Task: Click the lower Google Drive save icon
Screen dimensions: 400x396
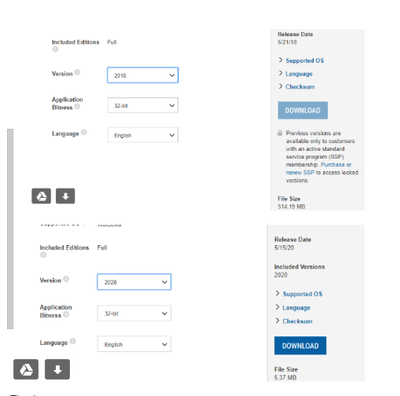Action: click(26, 369)
